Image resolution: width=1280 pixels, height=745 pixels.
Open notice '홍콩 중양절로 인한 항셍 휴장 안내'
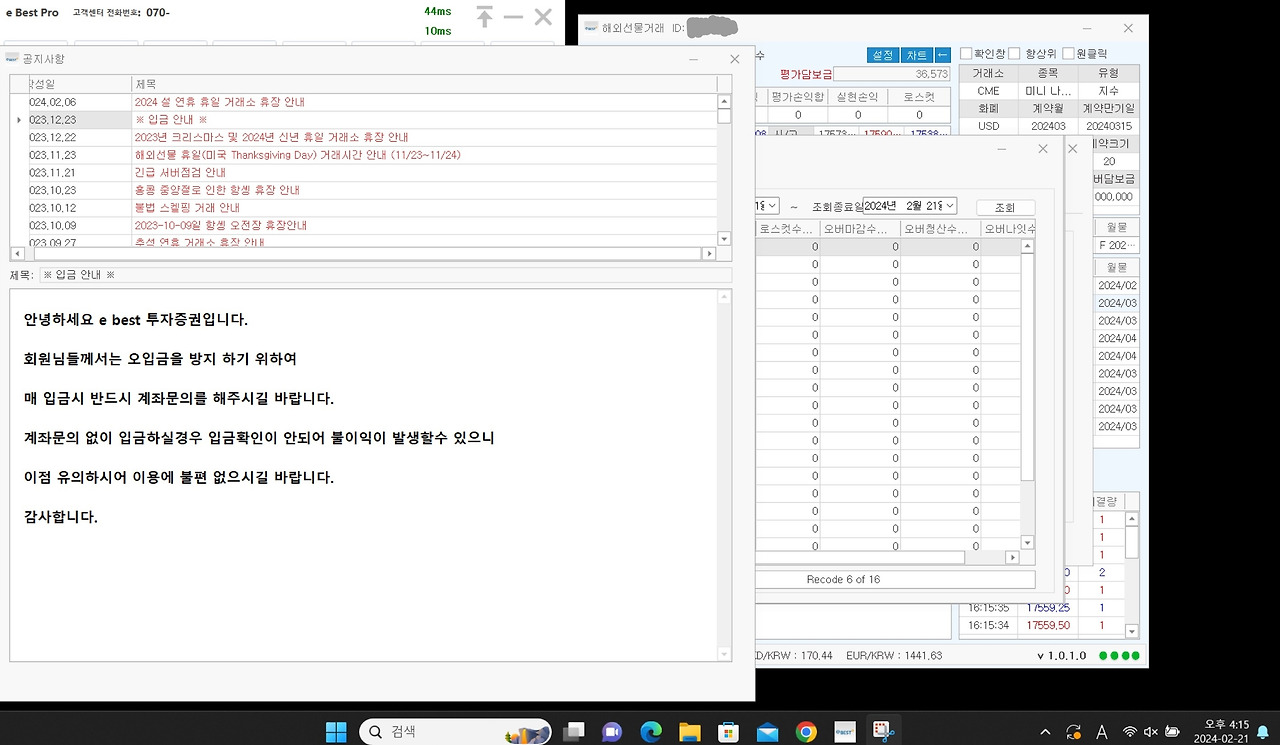click(x=217, y=190)
